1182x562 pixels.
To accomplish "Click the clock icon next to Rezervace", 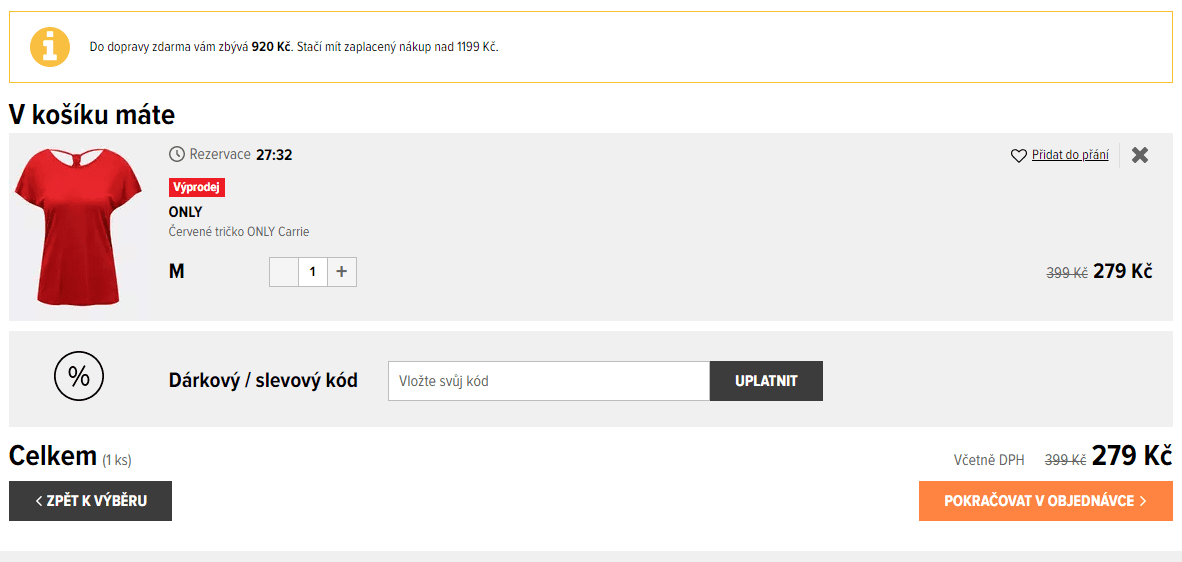I will 176,154.
